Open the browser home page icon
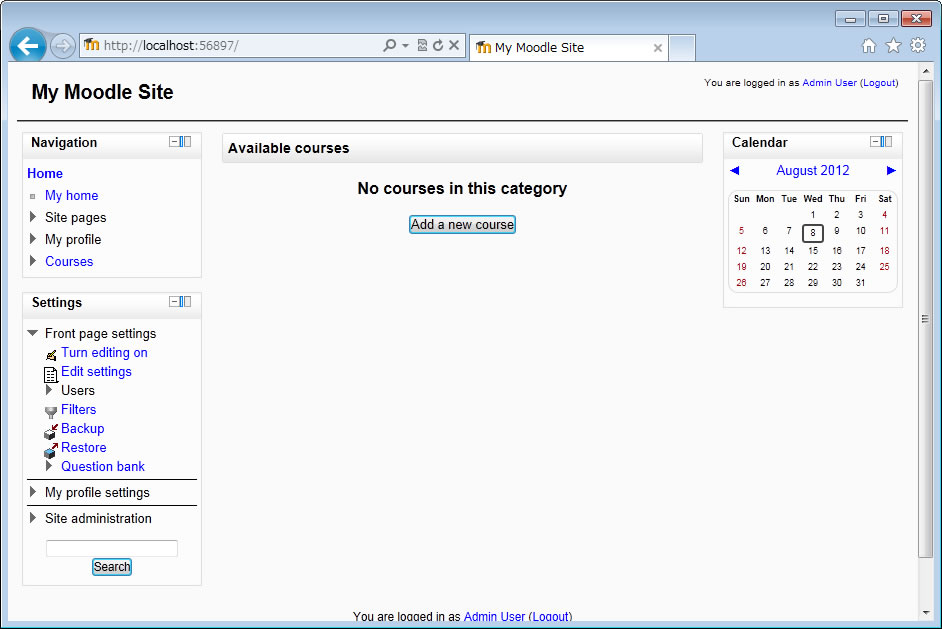The width and height of the screenshot is (942, 629). pyautogui.click(x=869, y=46)
